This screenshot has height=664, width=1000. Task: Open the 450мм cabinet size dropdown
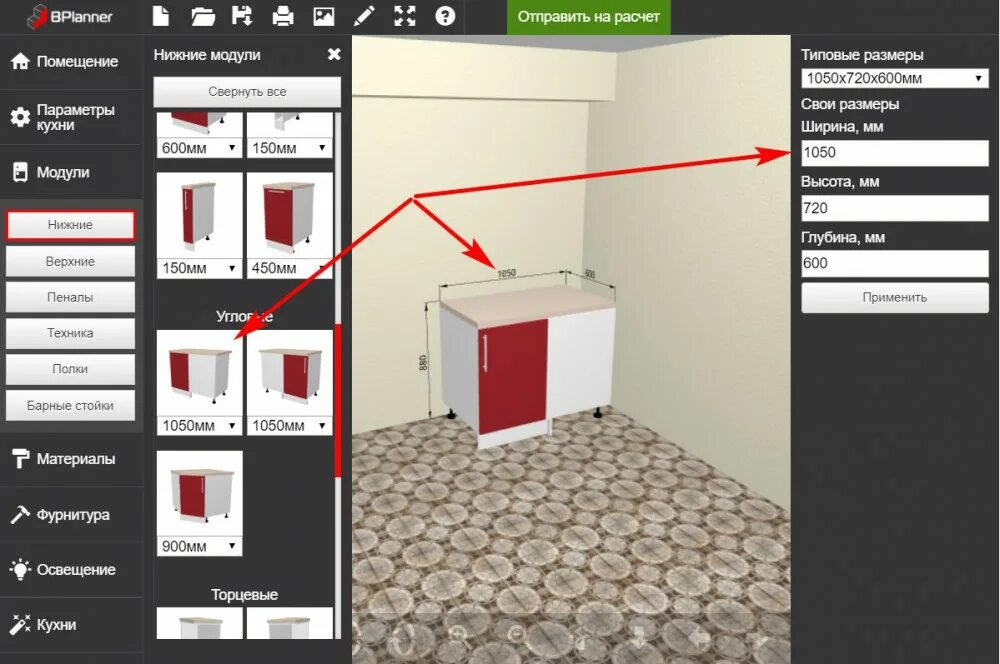coord(290,268)
